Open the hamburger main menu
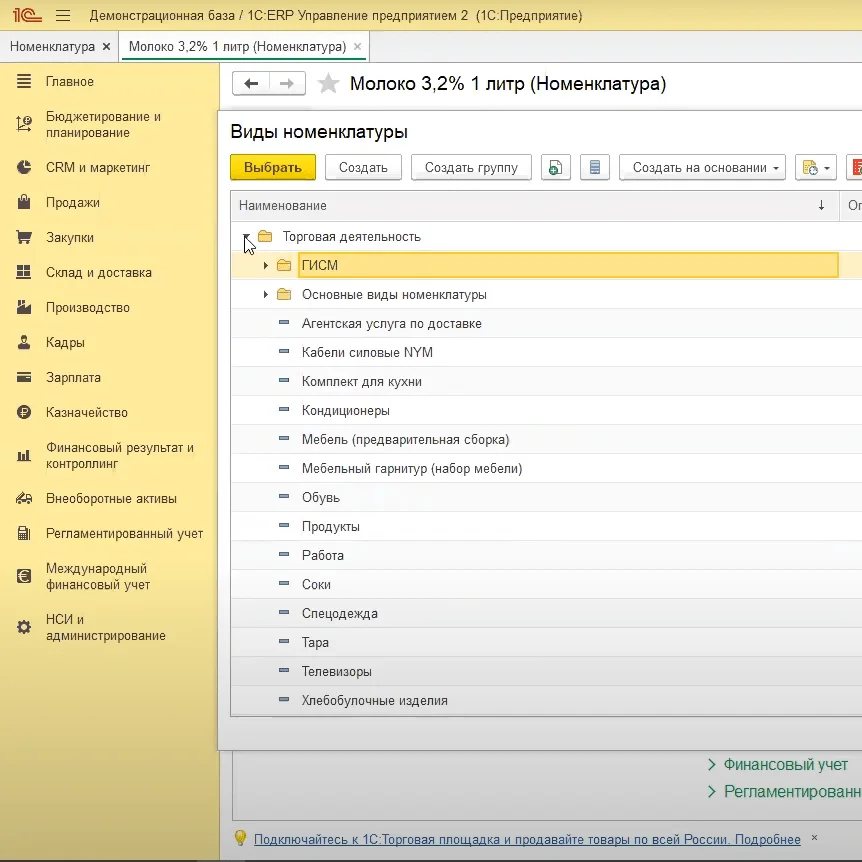 63,16
